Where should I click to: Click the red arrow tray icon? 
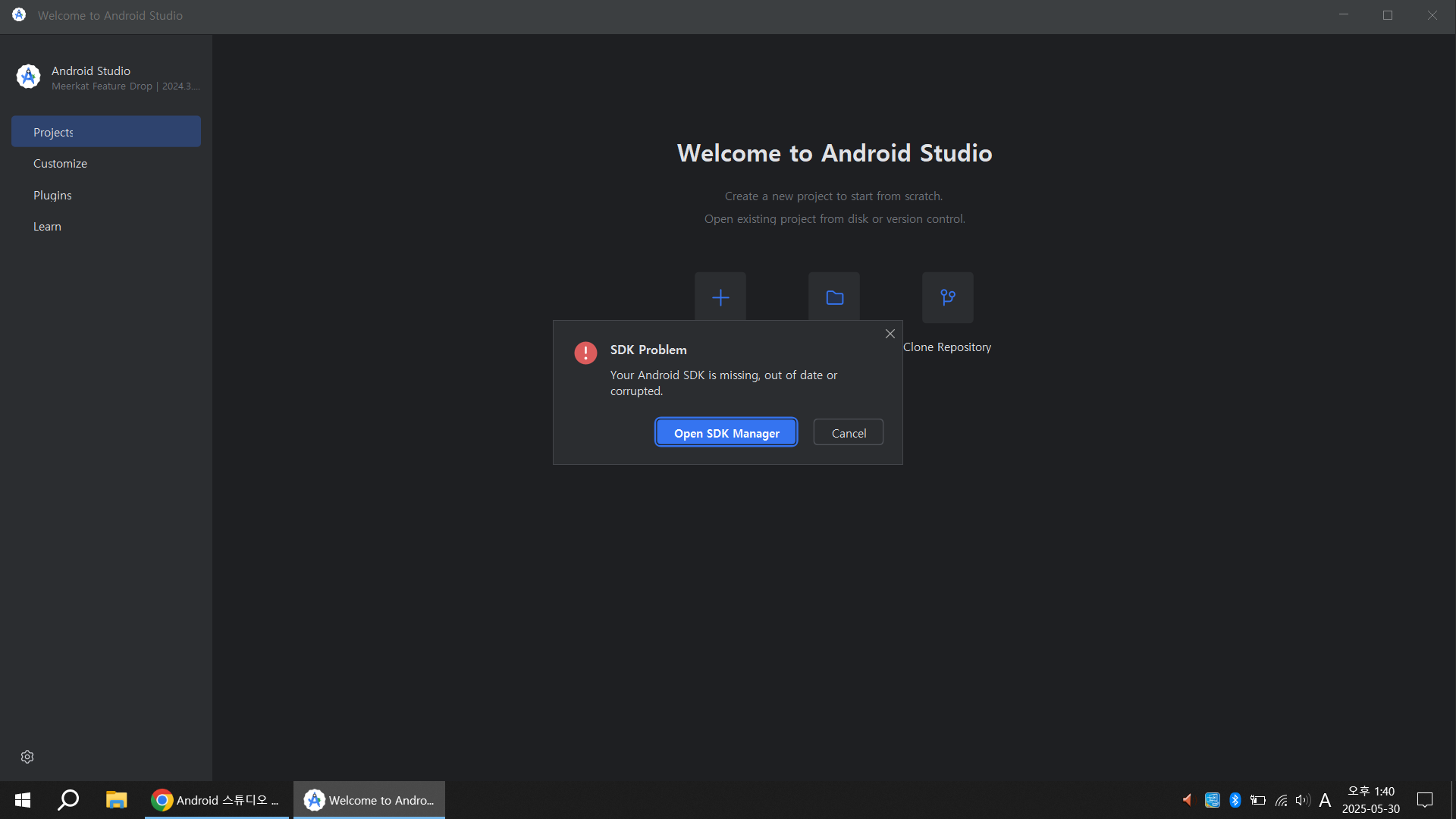1188,800
